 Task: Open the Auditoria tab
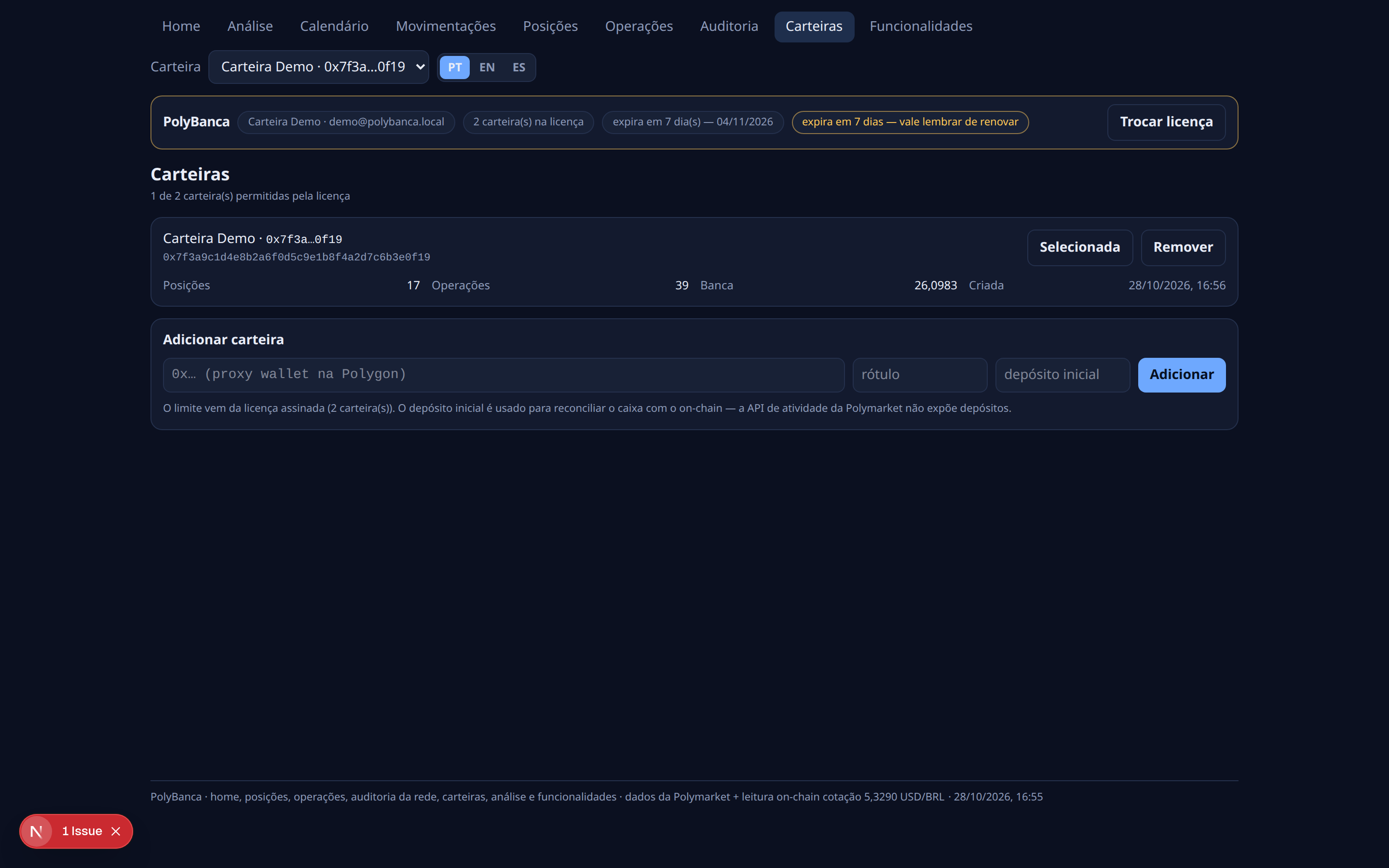(x=729, y=27)
